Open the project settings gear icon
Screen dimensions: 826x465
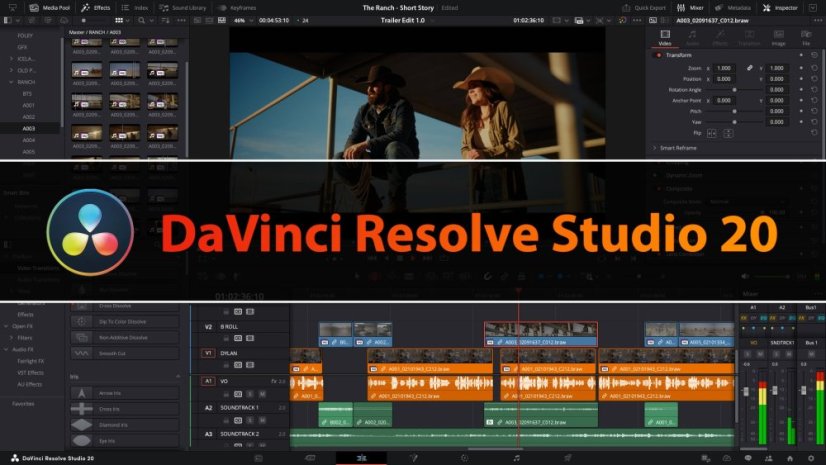point(811,458)
